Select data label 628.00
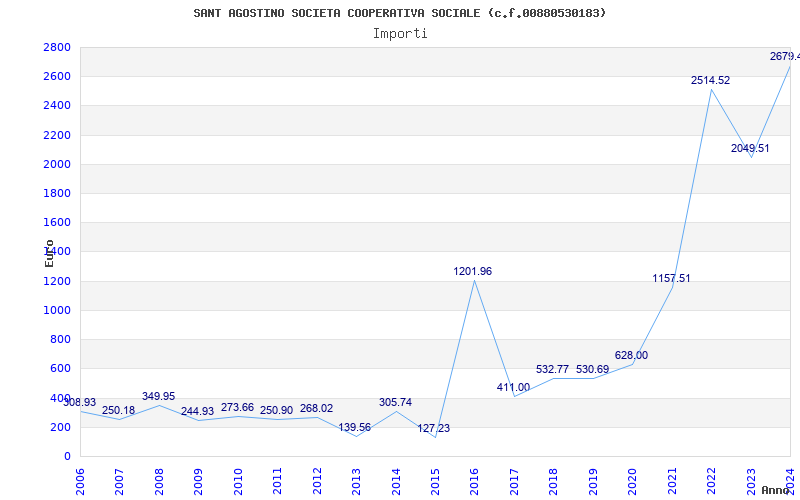This screenshot has height=500, width=800. 631,355
